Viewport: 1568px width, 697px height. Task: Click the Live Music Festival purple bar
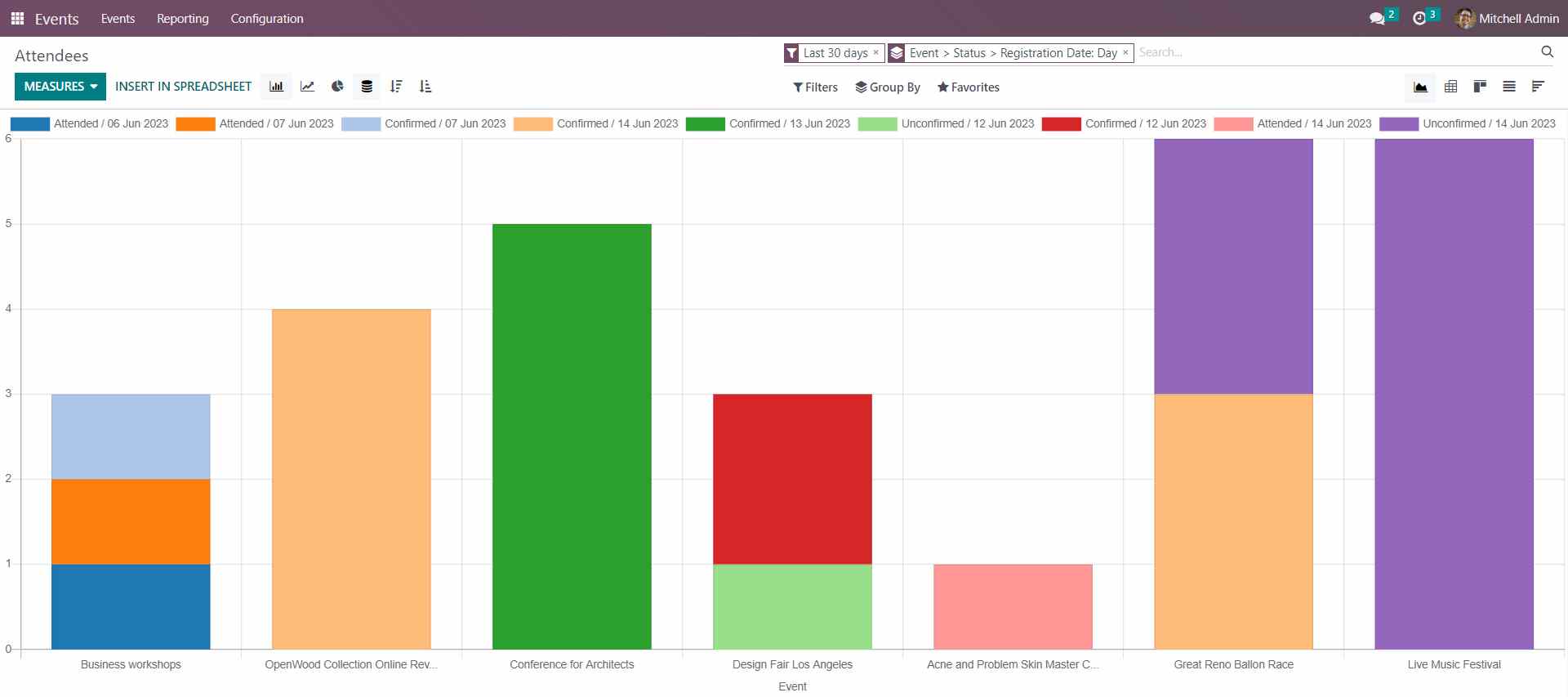1454,394
